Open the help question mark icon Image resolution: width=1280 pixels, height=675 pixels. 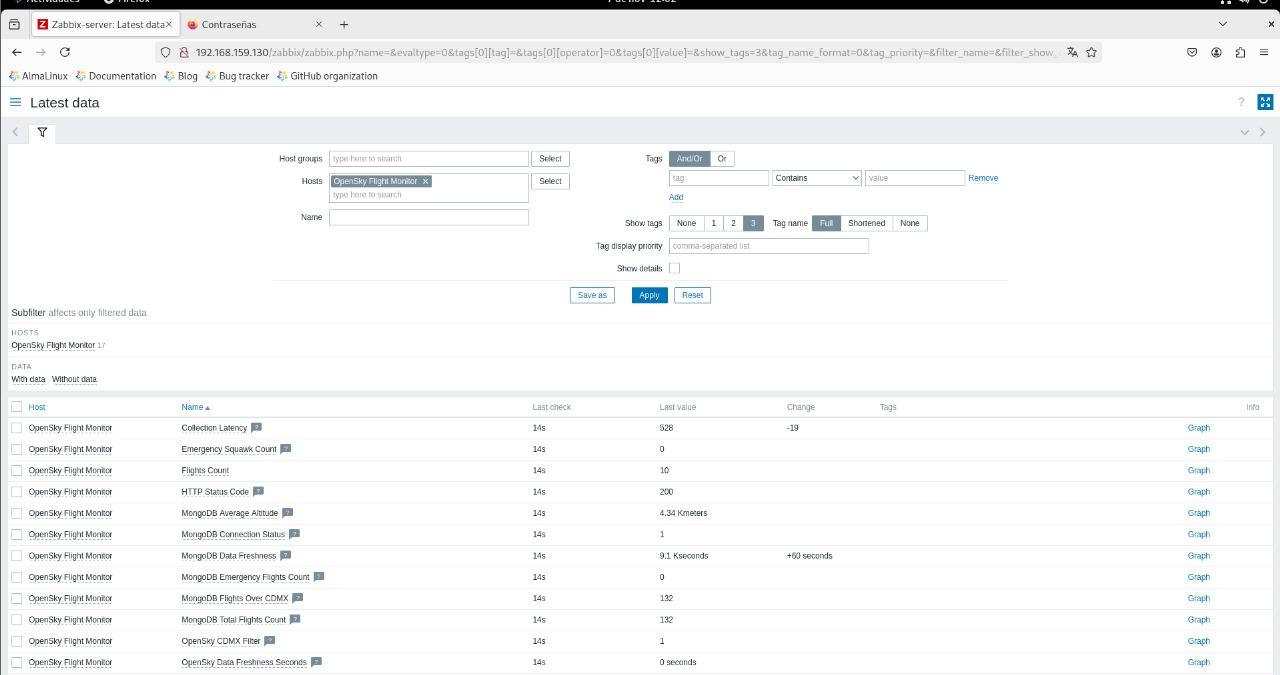[1241, 102]
